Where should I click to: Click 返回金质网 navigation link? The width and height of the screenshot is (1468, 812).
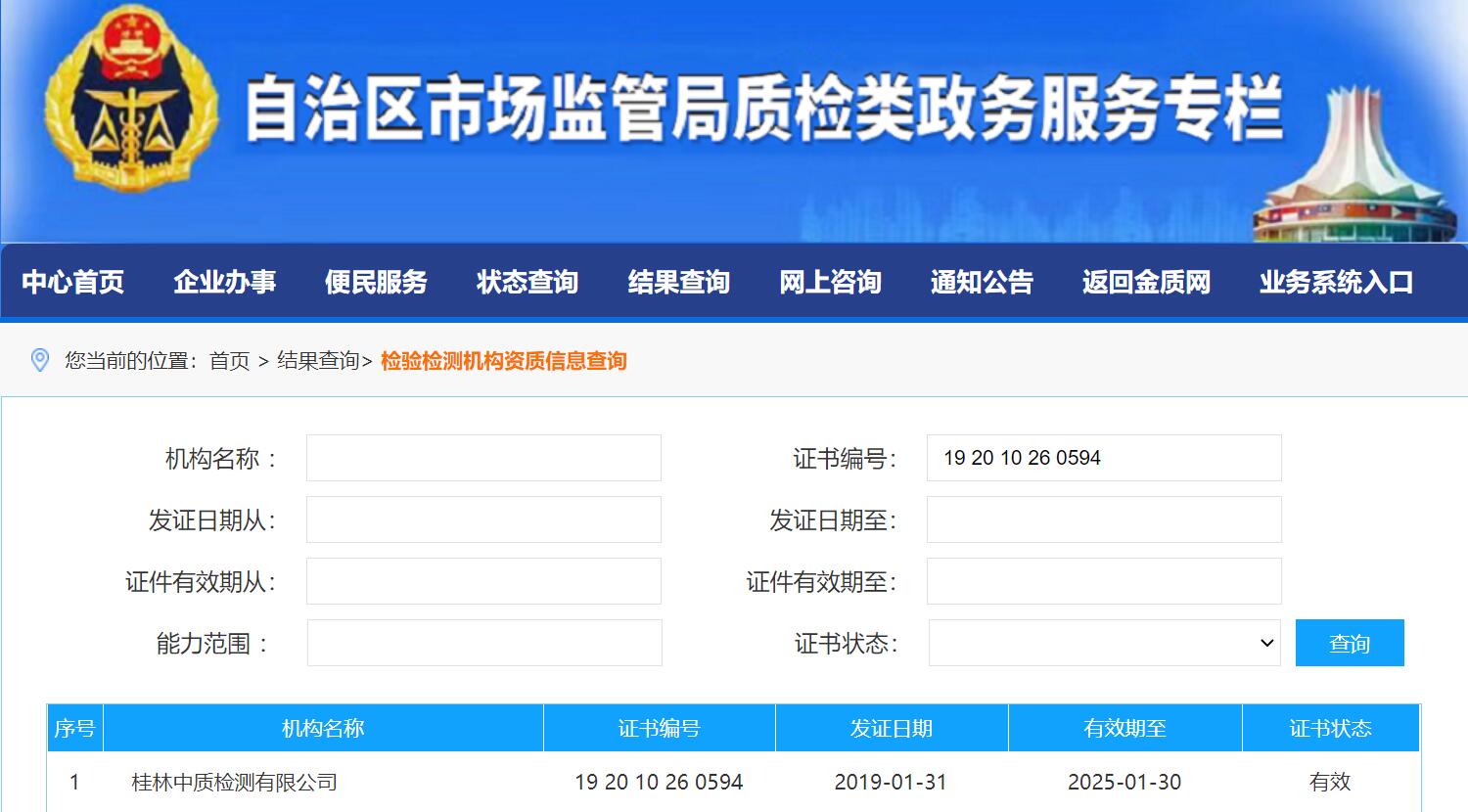click(1146, 282)
